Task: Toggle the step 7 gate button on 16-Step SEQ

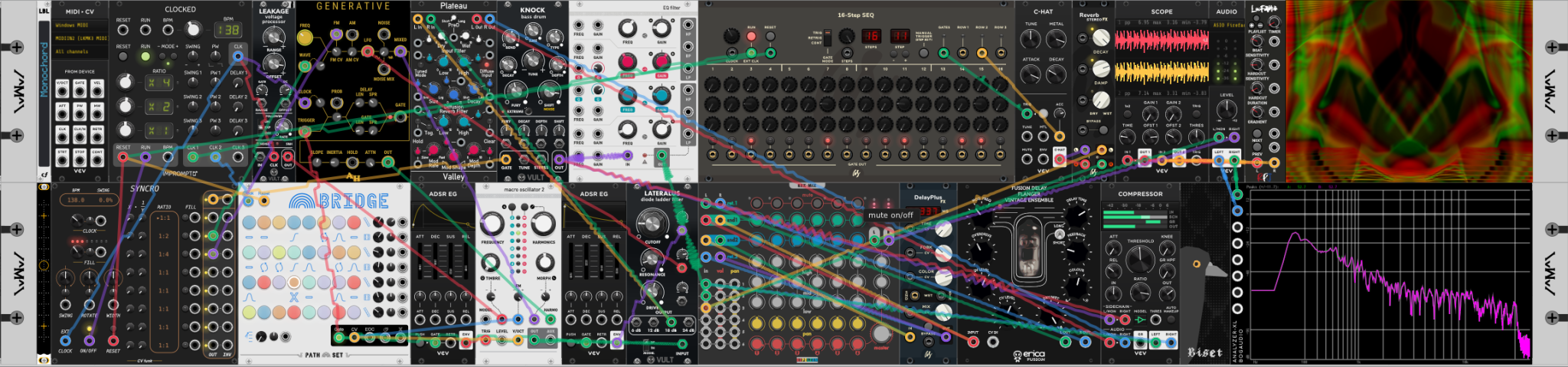Action: (x=828, y=142)
